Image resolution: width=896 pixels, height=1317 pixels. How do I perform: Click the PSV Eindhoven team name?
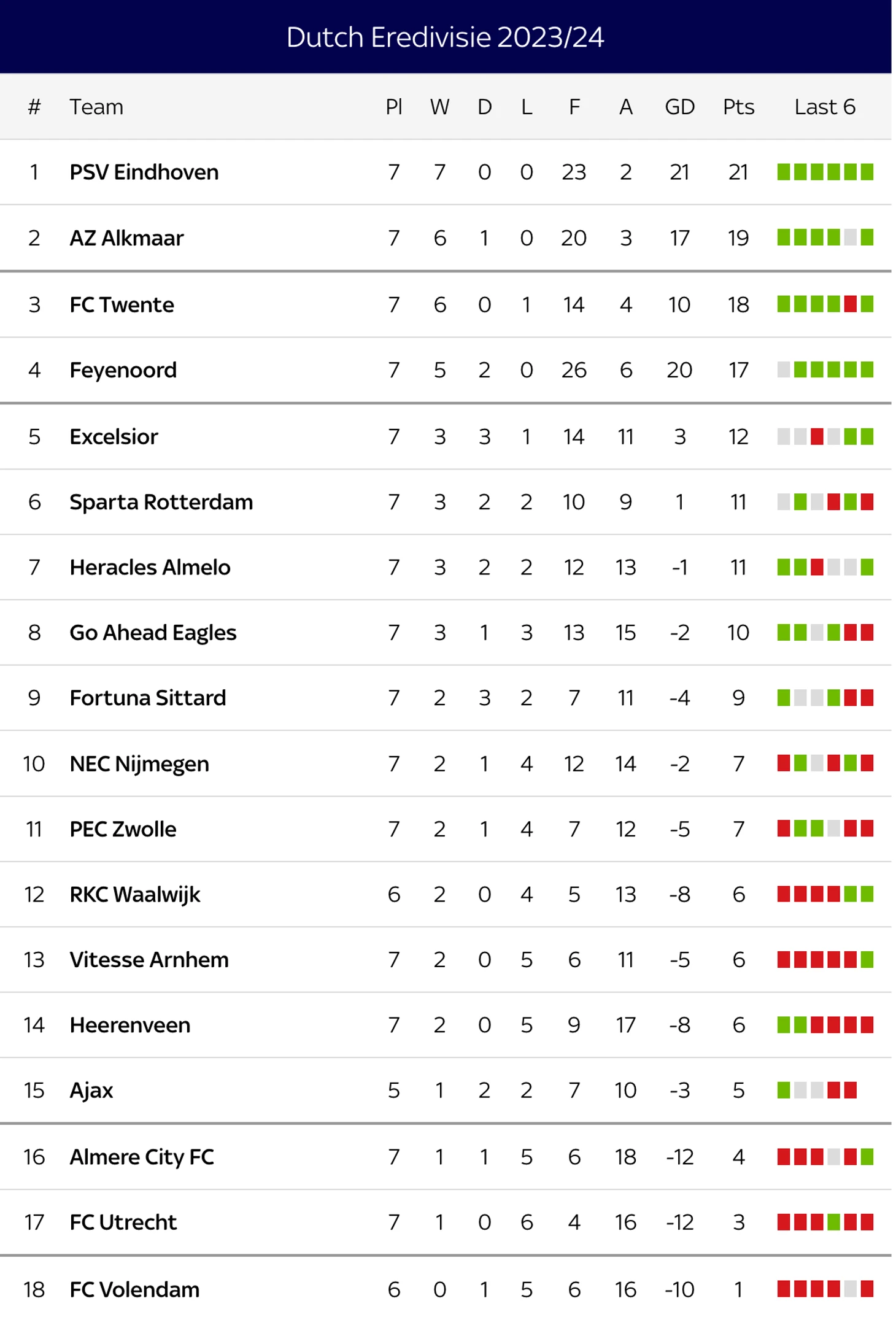[144, 172]
